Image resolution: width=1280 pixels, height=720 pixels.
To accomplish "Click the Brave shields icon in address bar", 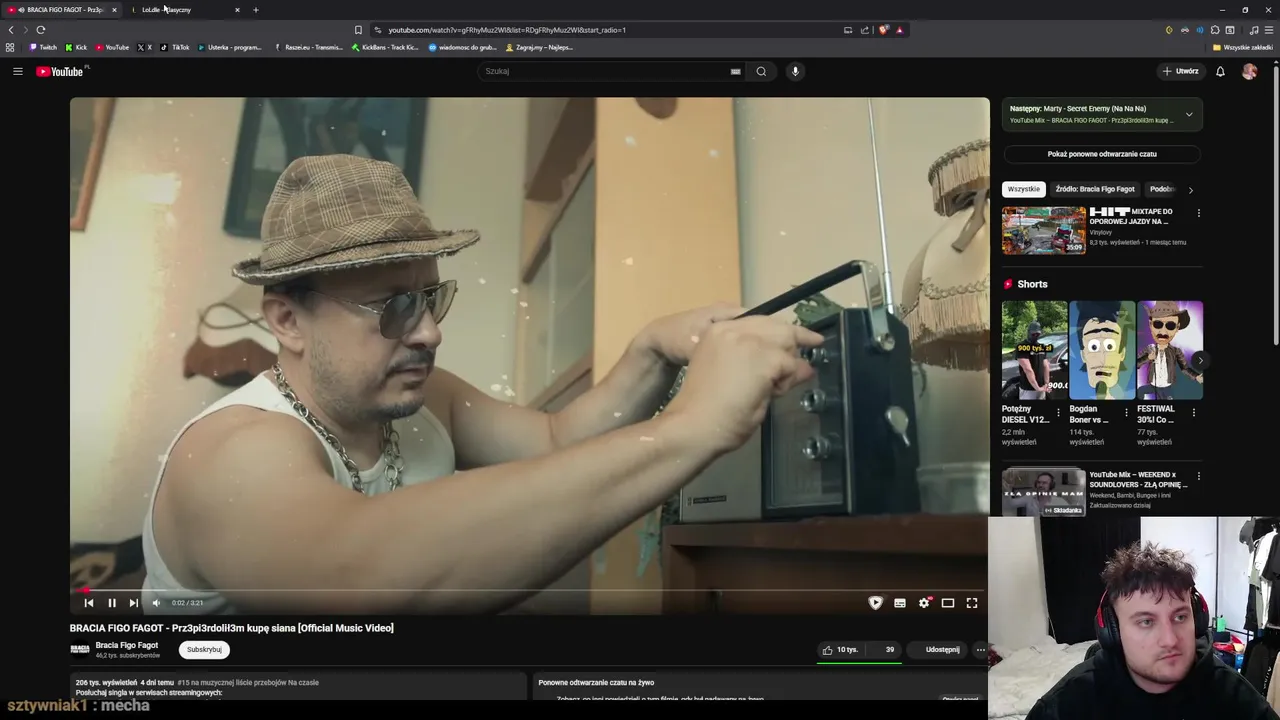I will click(x=883, y=30).
